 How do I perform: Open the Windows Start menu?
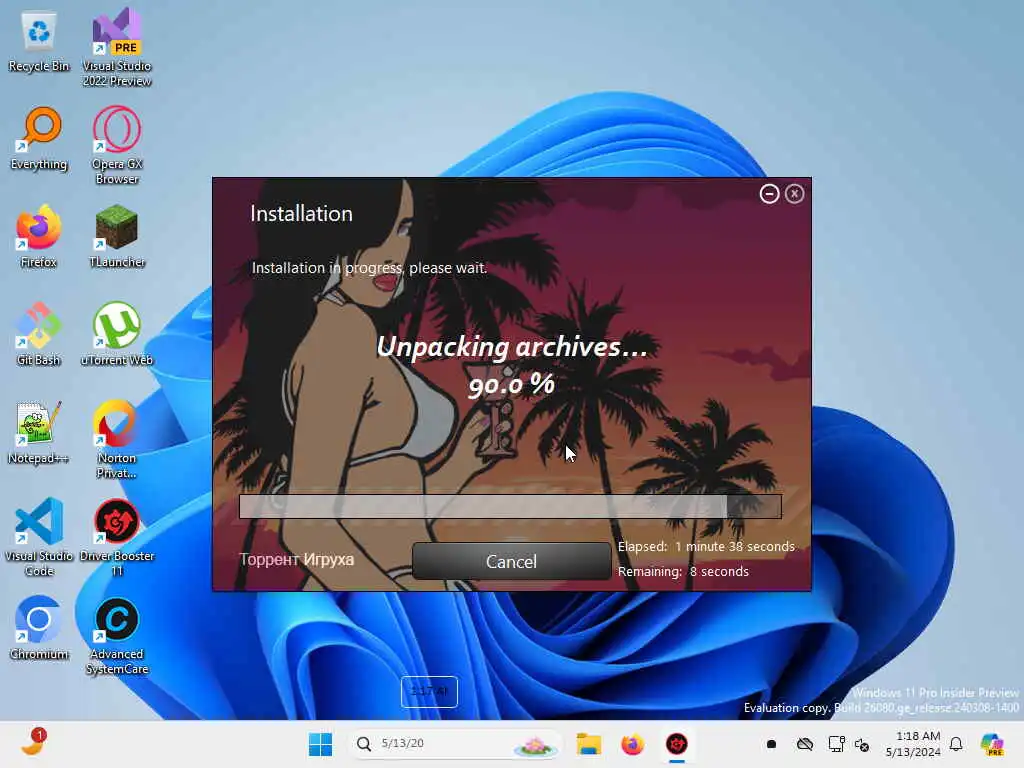point(320,744)
